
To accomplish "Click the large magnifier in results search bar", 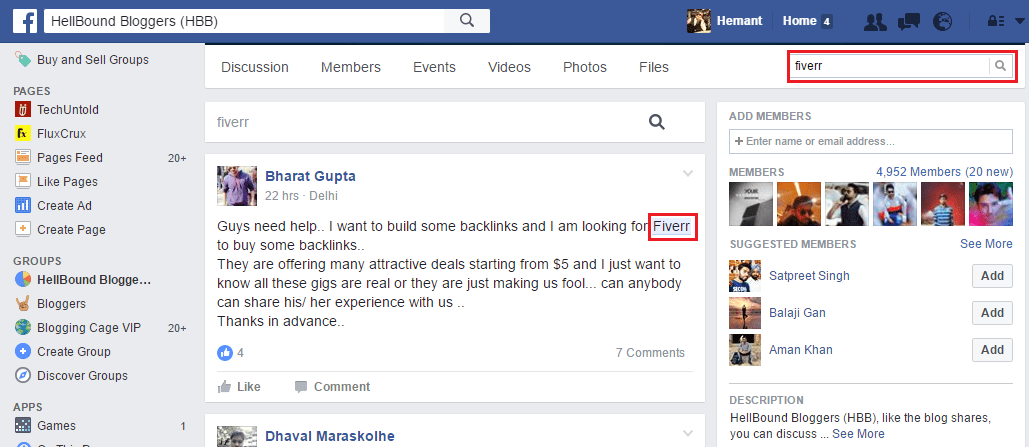I will [656, 122].
